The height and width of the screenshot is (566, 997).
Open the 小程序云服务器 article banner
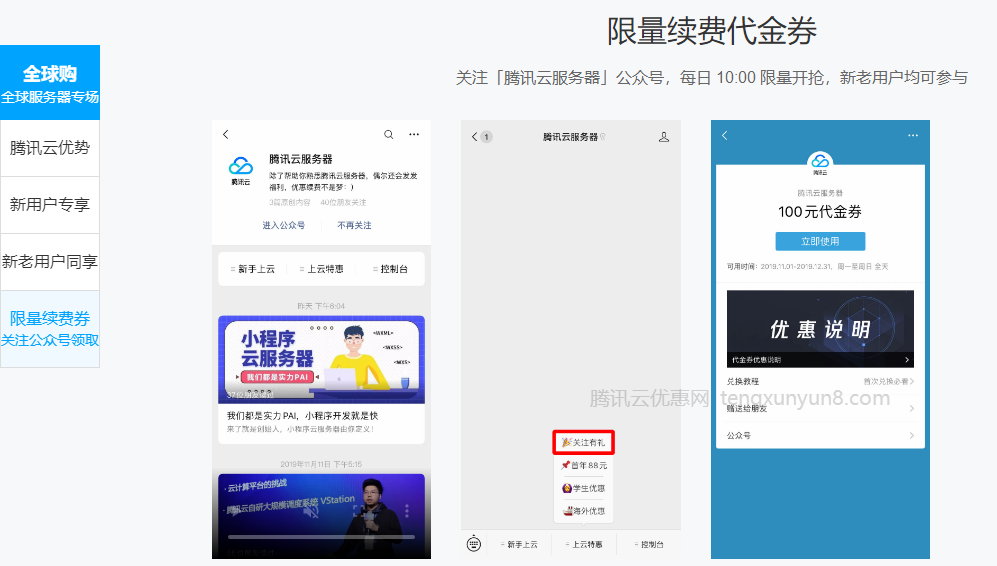[322, 359]
